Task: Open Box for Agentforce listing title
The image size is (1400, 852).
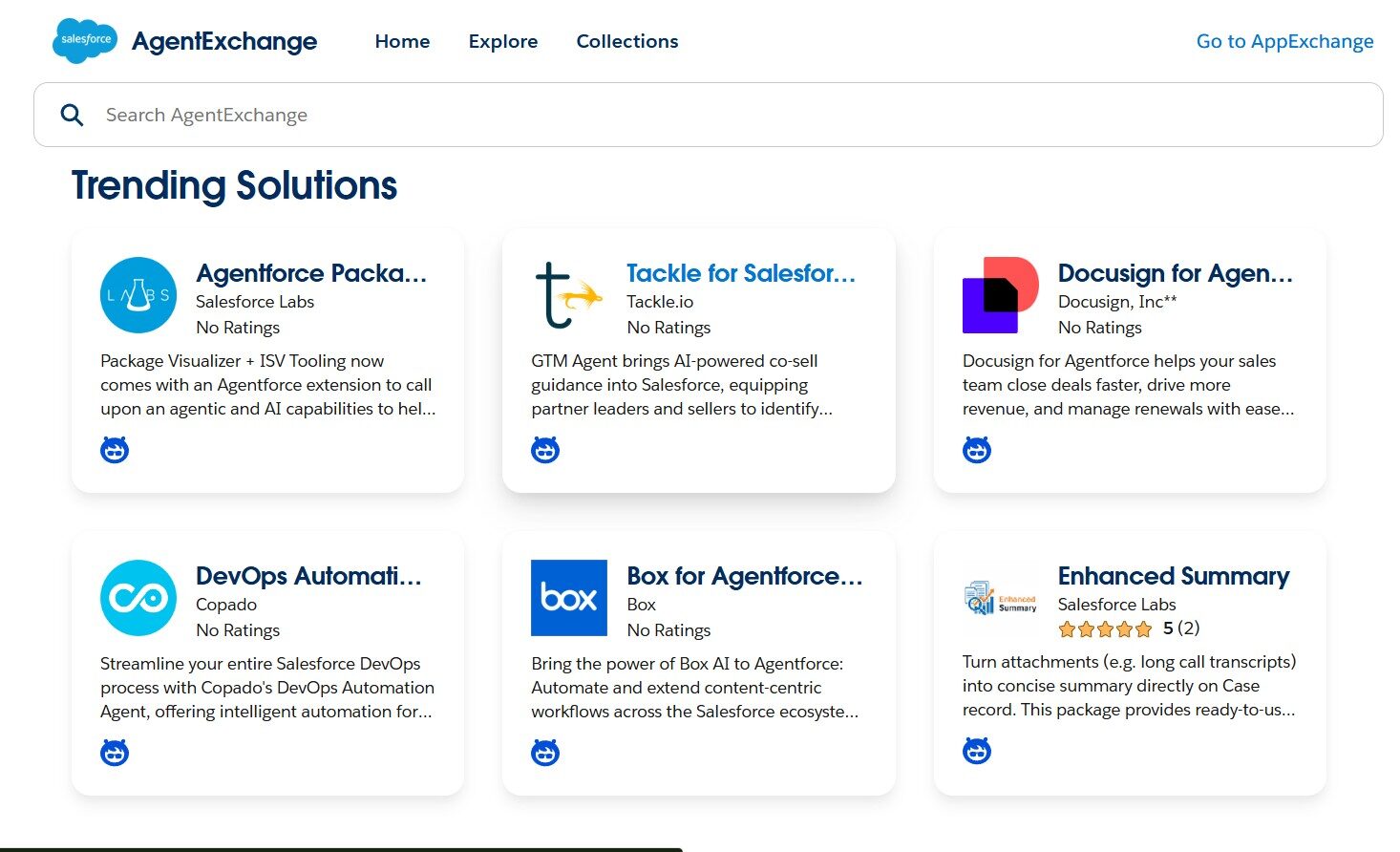Action: coord(744,576)
